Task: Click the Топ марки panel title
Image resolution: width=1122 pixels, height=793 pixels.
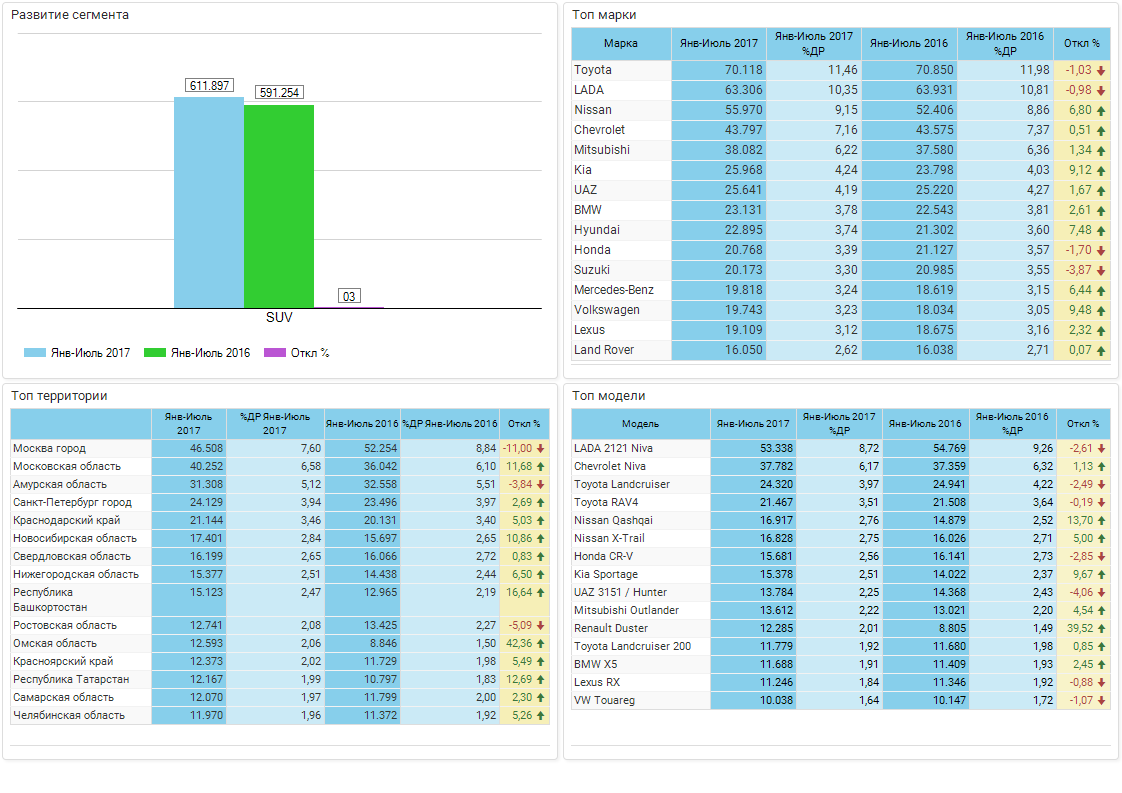Action: coord(604,15)
